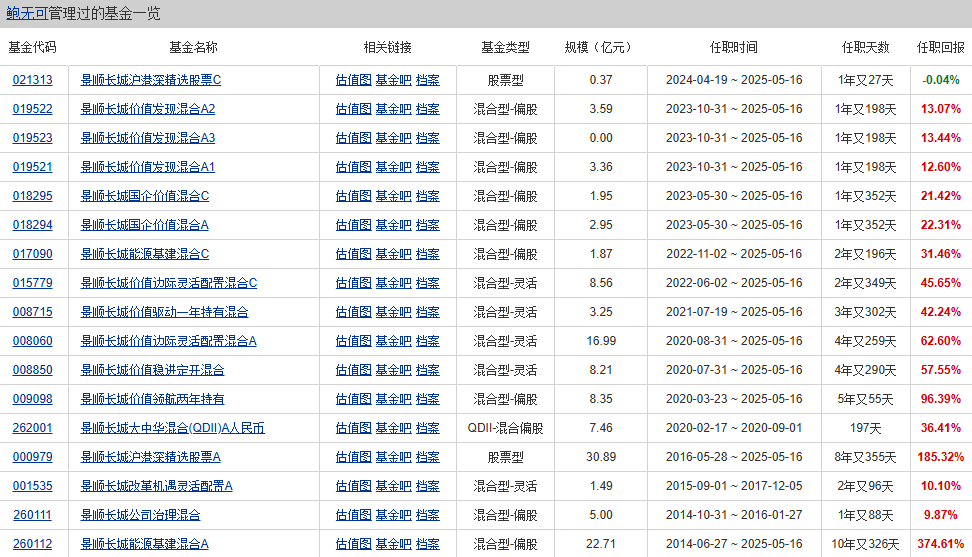Open fund 景顺长城改革机遇灵活配置A
The height and width of the screenshot is (557, 972).
(x=156, y=486)
